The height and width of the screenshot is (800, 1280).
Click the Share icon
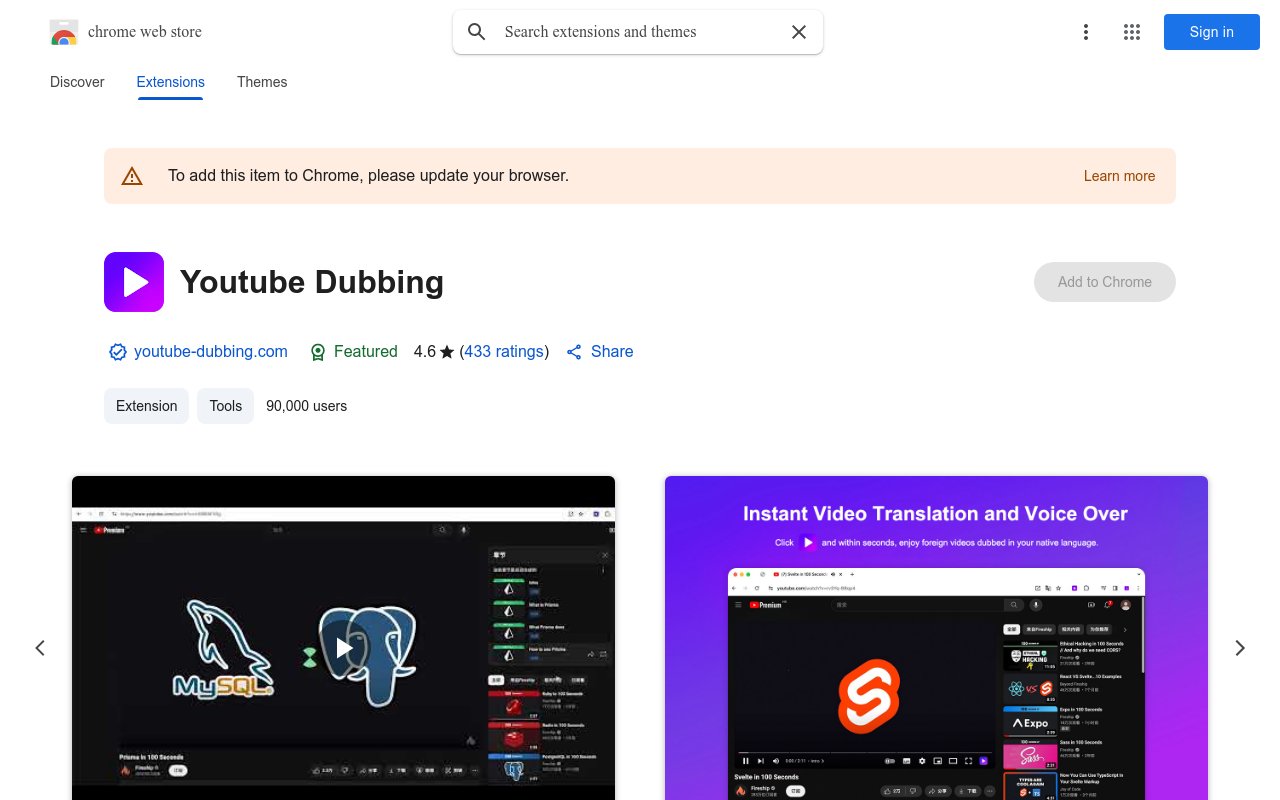[574, 352]
